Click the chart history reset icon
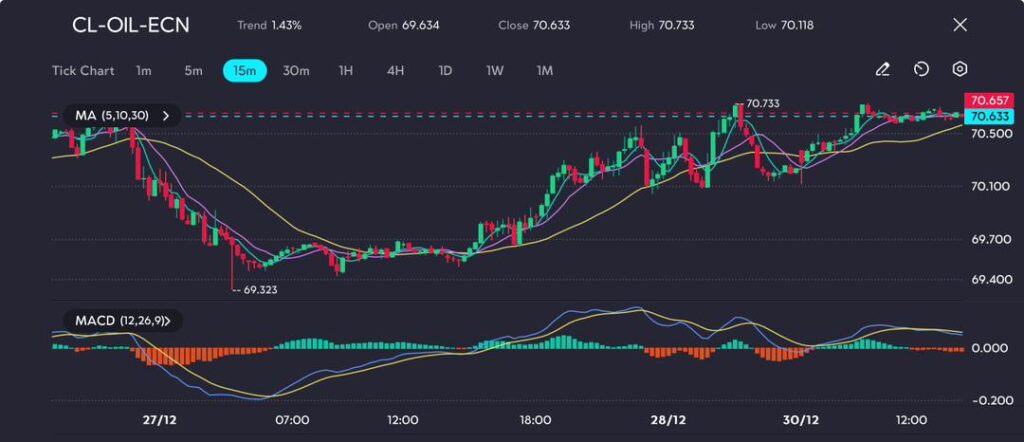Viewport: 1024px width, 442px height. (x=921, y=69)
